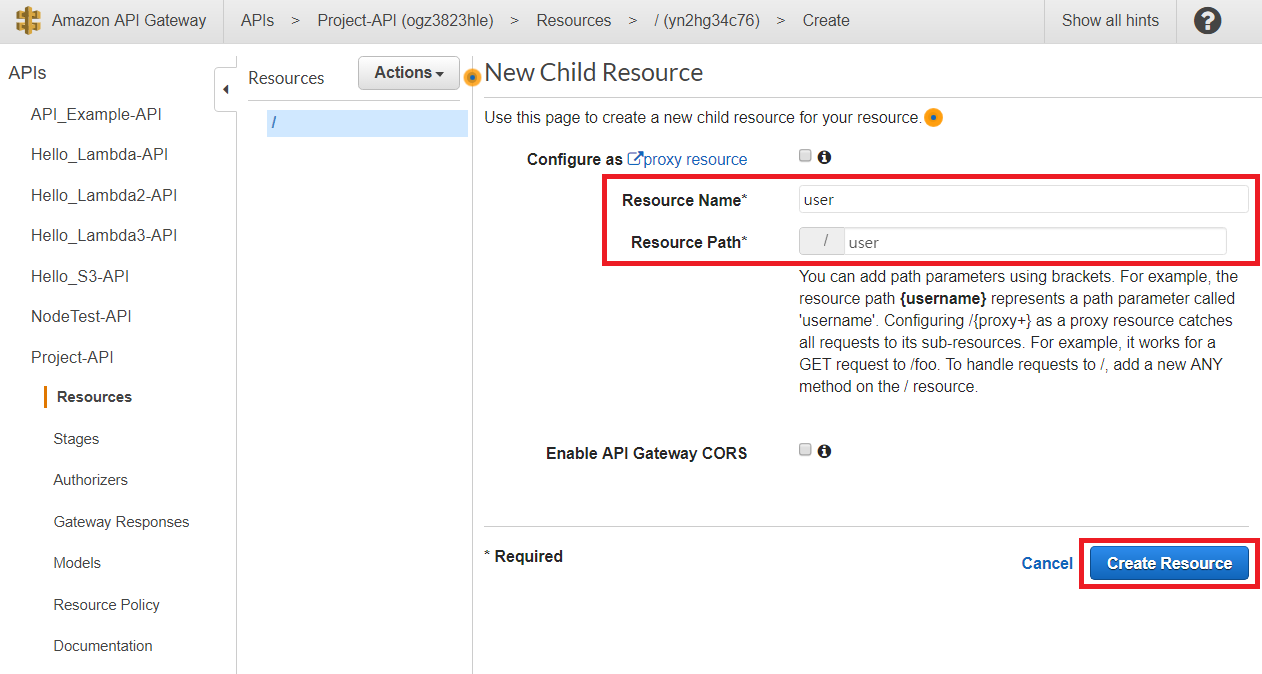The image size is (1262, 674).
Task: Enable the Configure as proxy resource checkbox
Action: [805, 156]
